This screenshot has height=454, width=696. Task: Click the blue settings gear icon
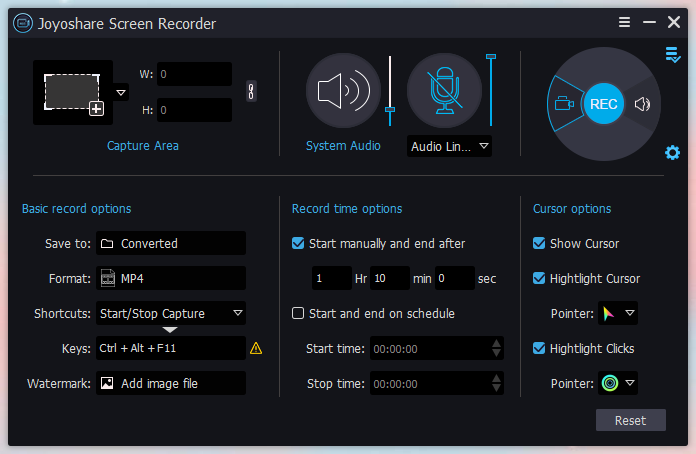pos(672,153)
